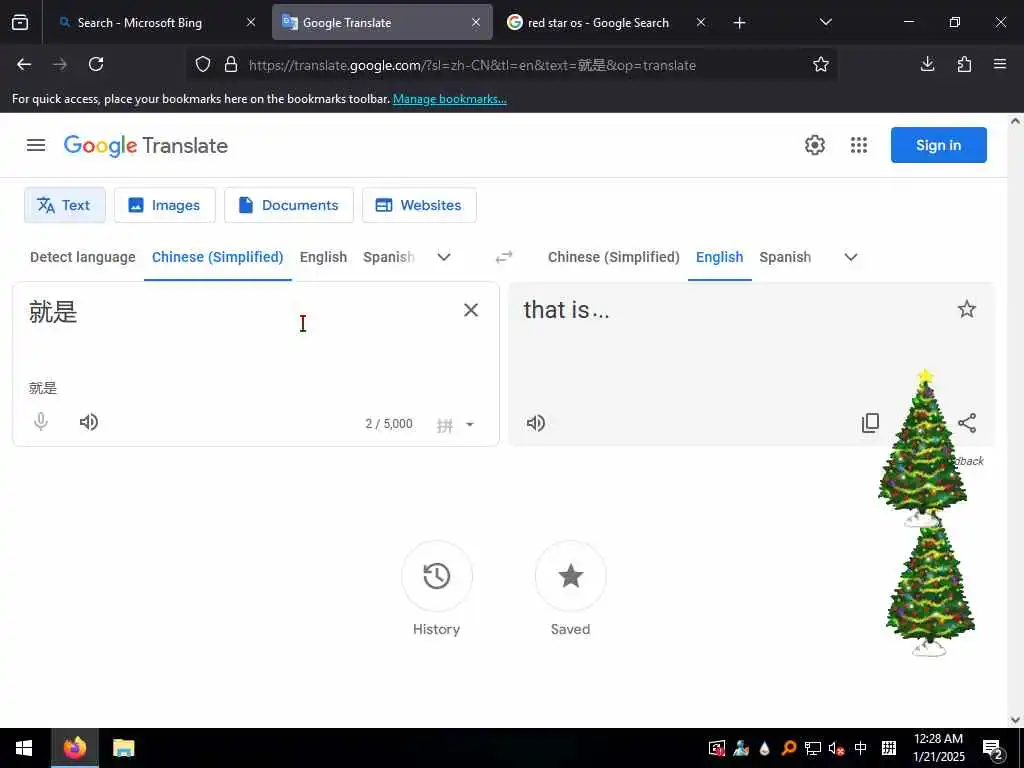Choose Spanish as source language

coord(389,257)
